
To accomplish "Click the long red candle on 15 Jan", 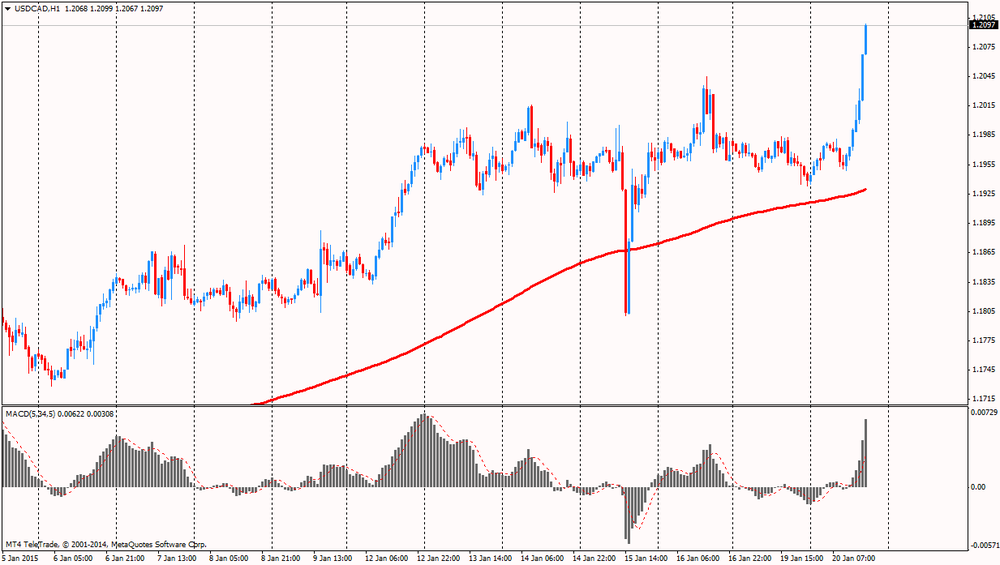I will [626, 250].
